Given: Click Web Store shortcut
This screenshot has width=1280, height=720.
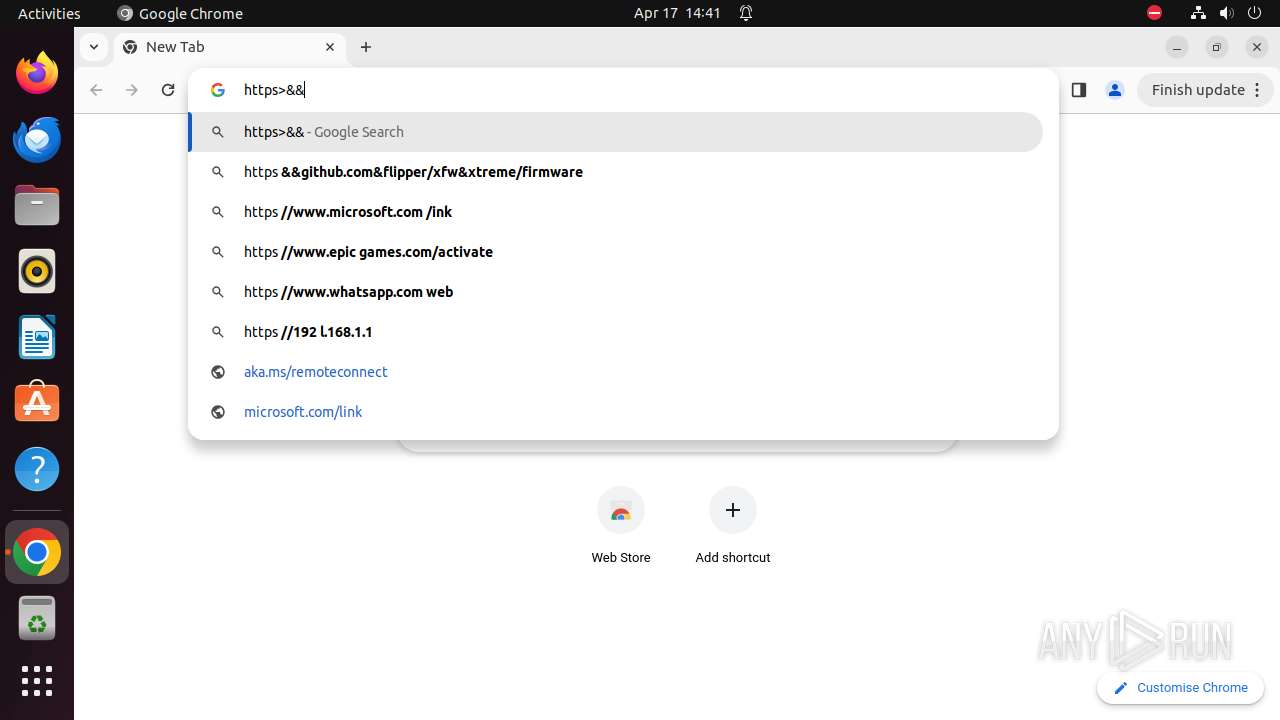Looking at the screenshot, I should tap(621, 527).
